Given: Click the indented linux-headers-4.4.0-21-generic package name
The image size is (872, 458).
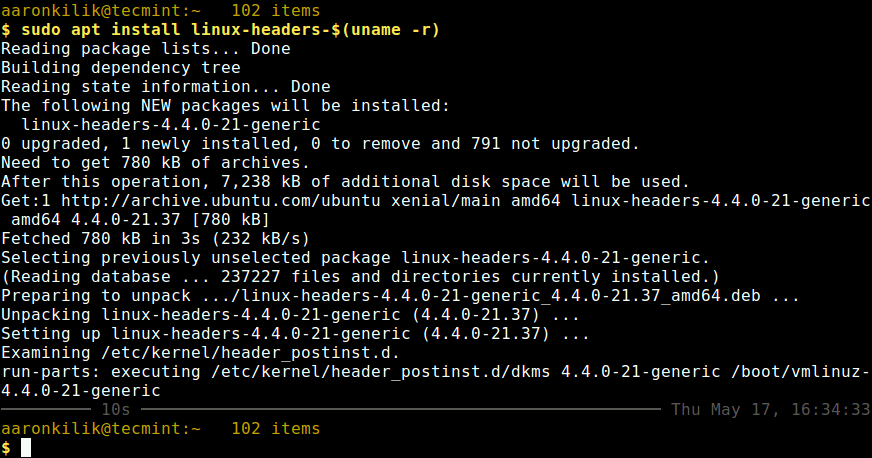Looking at the screenshot, I should pos(170,124).
